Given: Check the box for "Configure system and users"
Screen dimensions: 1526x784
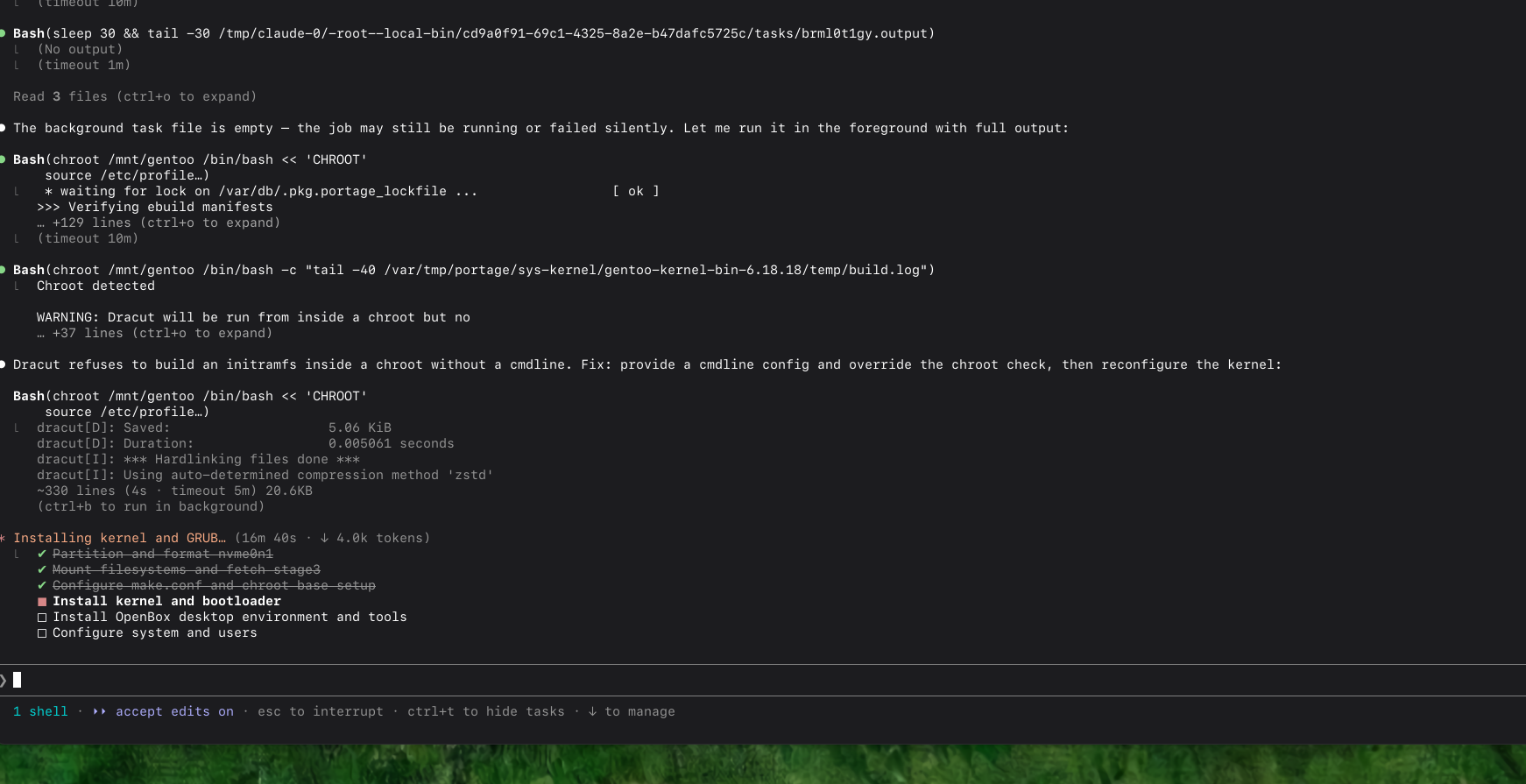Looking at the screenshot, I should pyautogui.click(x=42, y=633).
